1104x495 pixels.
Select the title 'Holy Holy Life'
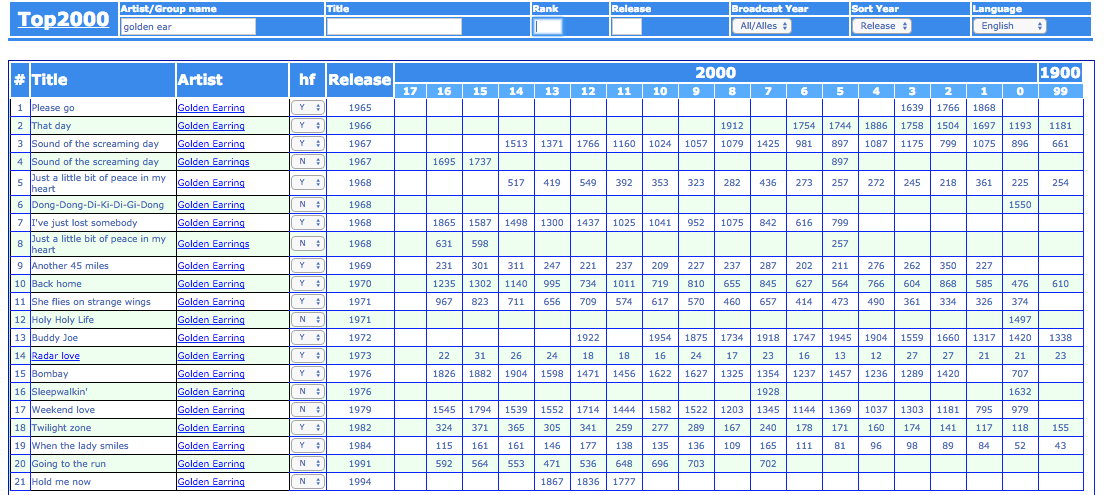tap(63, 320)
